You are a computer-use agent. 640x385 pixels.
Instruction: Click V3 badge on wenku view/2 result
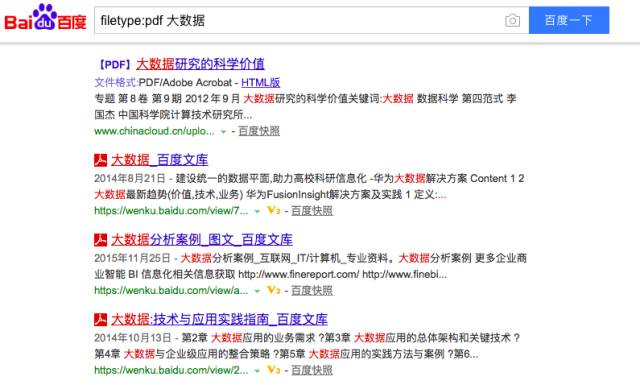coord(273,370)
